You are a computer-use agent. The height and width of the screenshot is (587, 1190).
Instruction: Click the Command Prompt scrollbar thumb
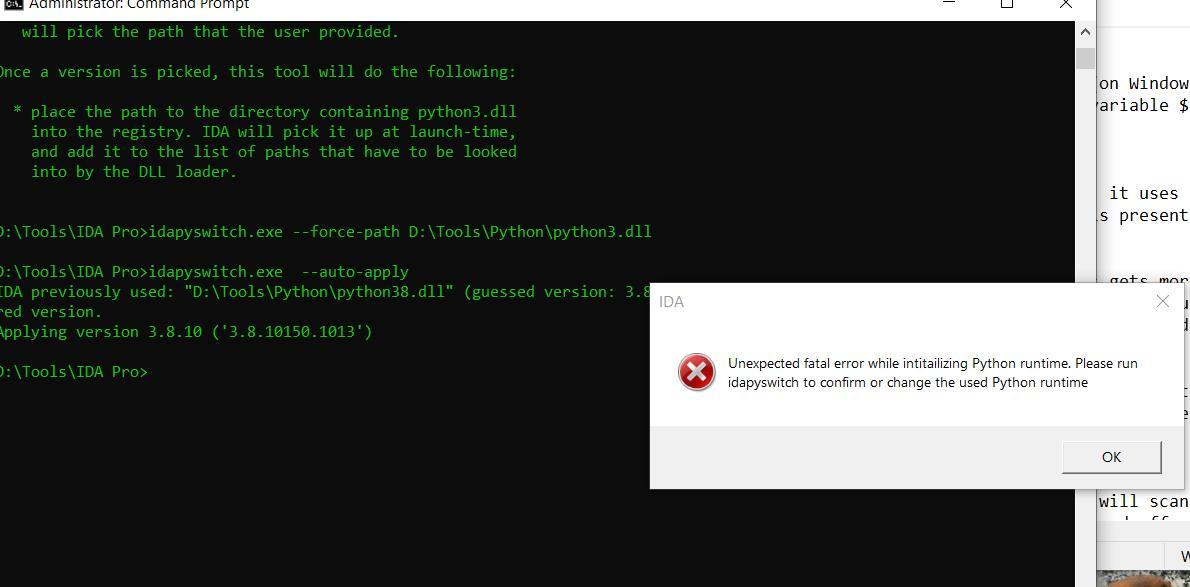tap(1085, 57)
